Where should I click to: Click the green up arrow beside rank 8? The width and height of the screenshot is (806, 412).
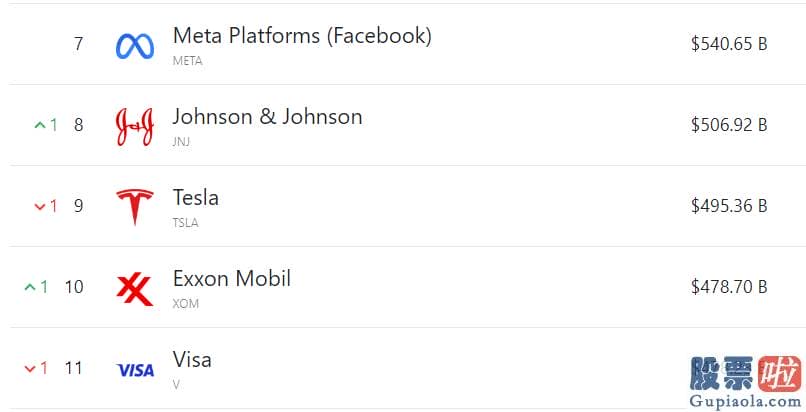click(40, 125)
